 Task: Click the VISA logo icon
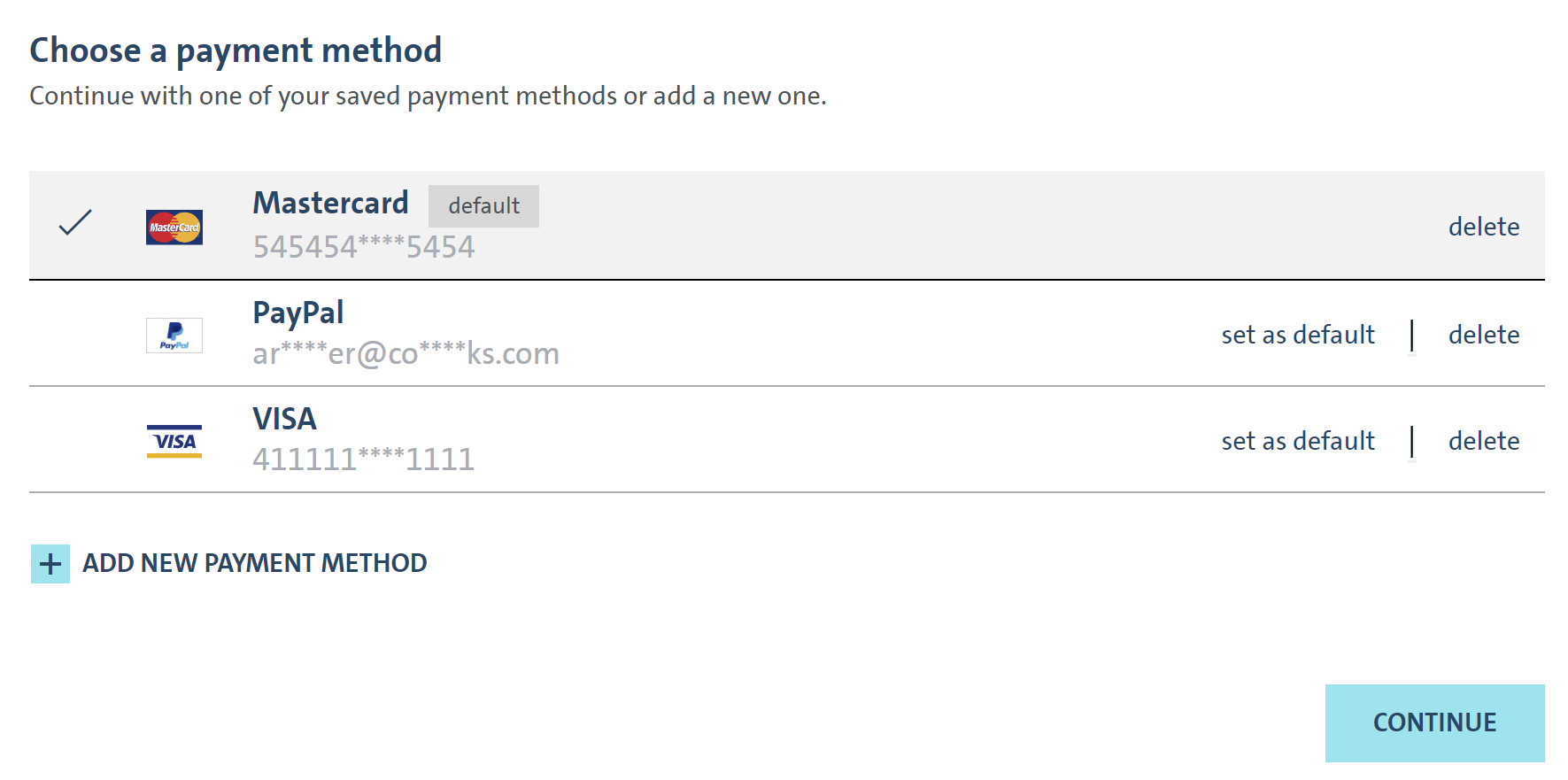coord(174,441)
